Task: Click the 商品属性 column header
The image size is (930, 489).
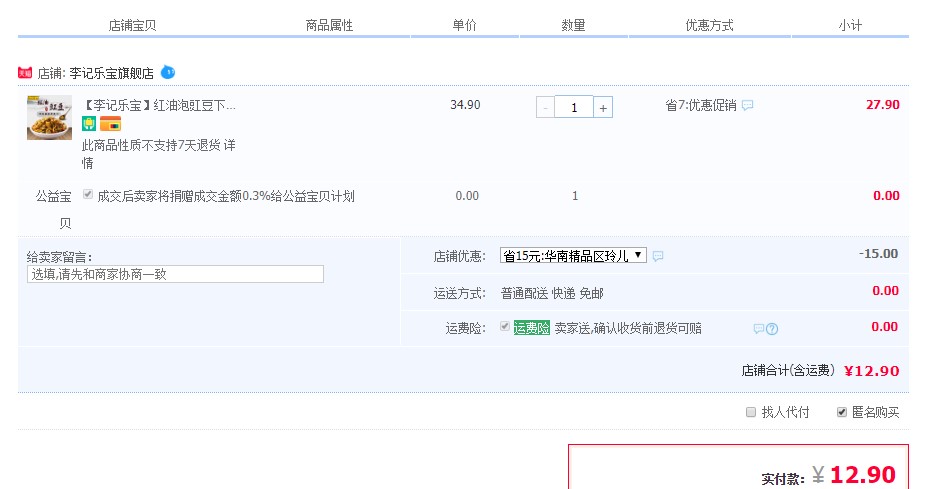Action: 329,26
